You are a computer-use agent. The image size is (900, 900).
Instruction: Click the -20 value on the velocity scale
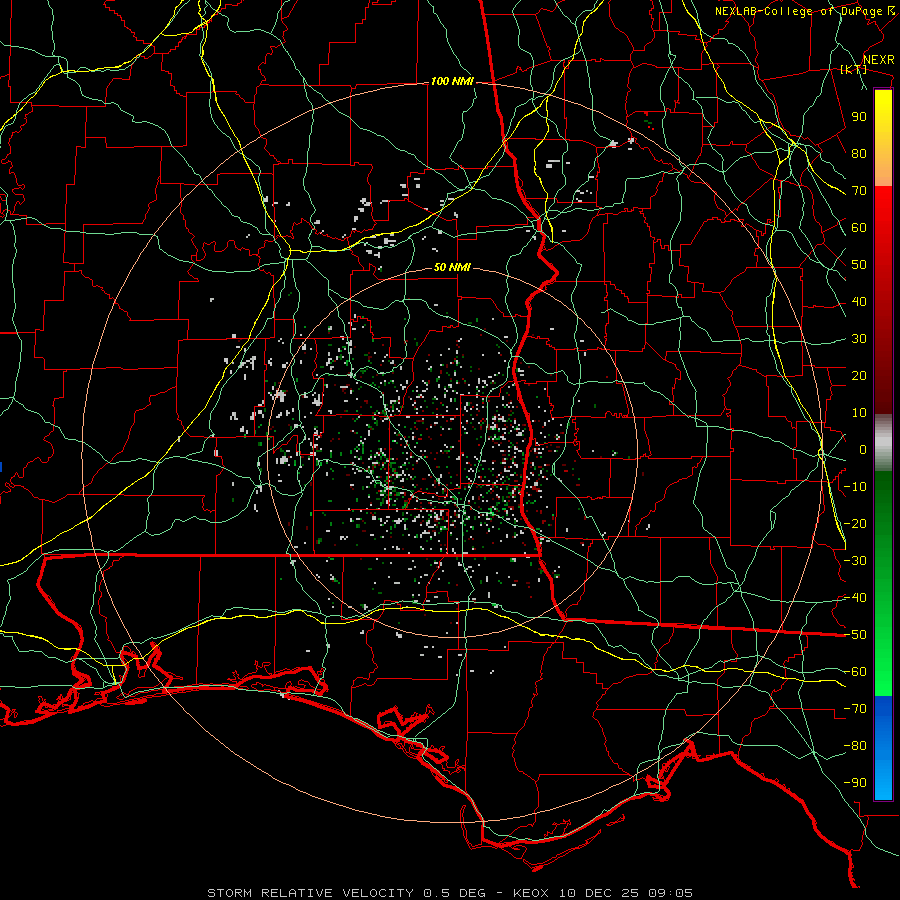point(855,524)
